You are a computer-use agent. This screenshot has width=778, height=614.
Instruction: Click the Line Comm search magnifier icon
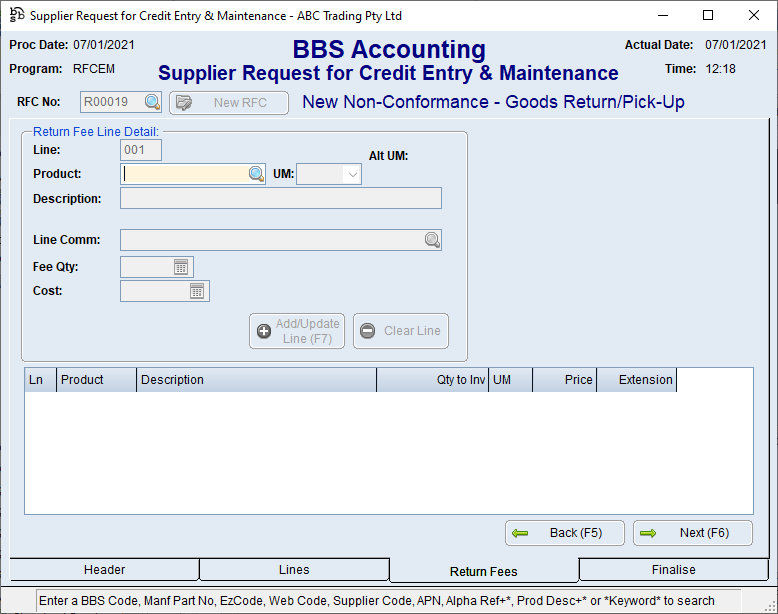pyautogui.click(x=432, y=240)
